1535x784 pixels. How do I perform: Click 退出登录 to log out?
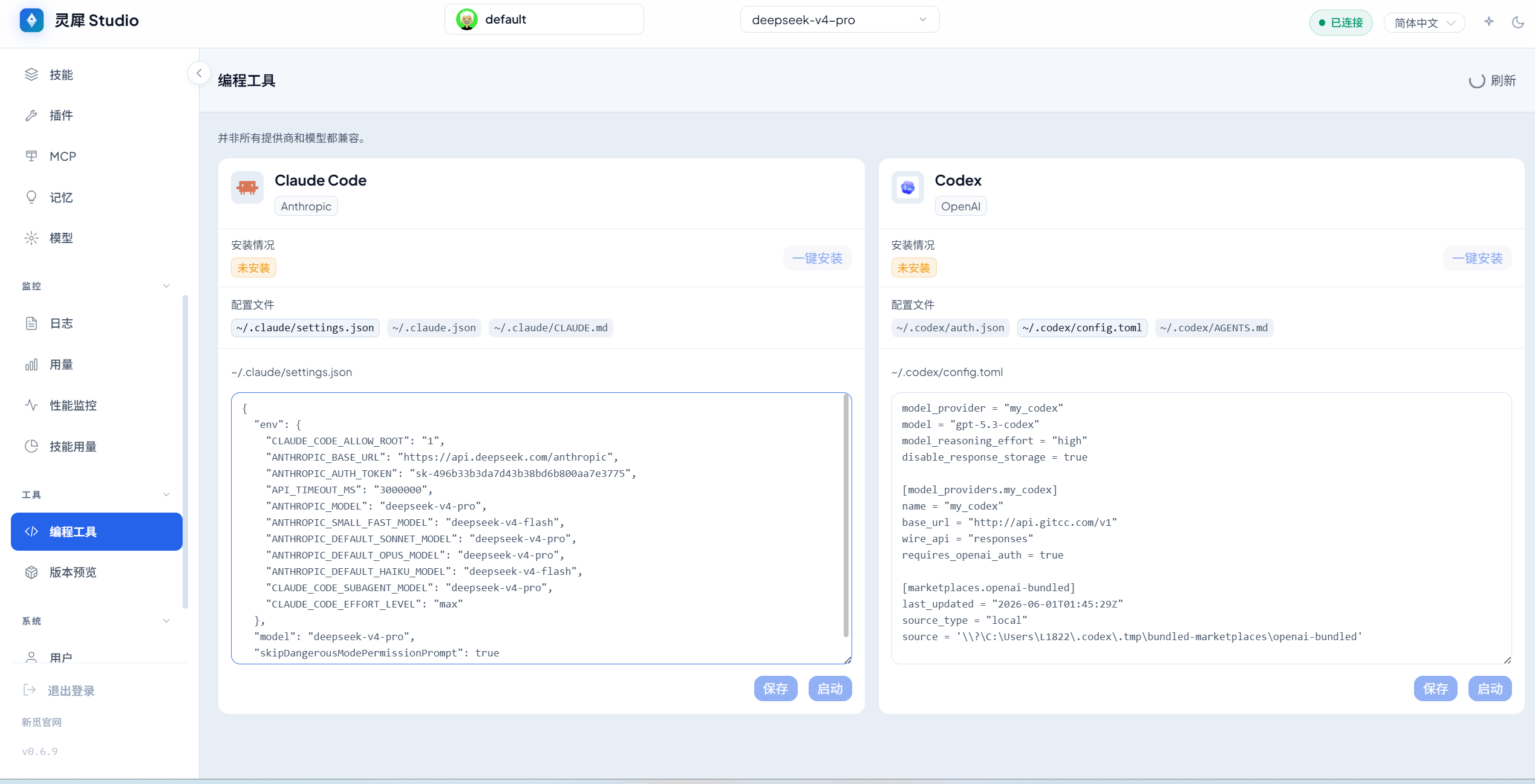(x=71, y=690)
